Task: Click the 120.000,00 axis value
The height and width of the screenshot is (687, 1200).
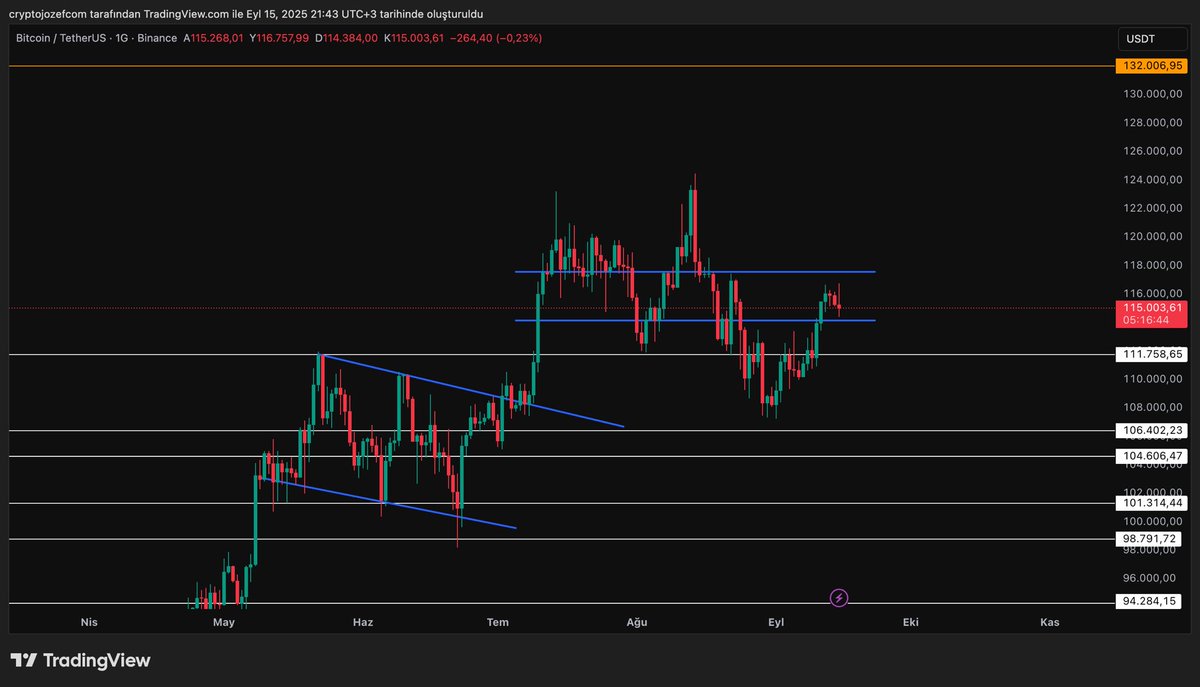Action: pyautogui.click(x=1152, y=237)
